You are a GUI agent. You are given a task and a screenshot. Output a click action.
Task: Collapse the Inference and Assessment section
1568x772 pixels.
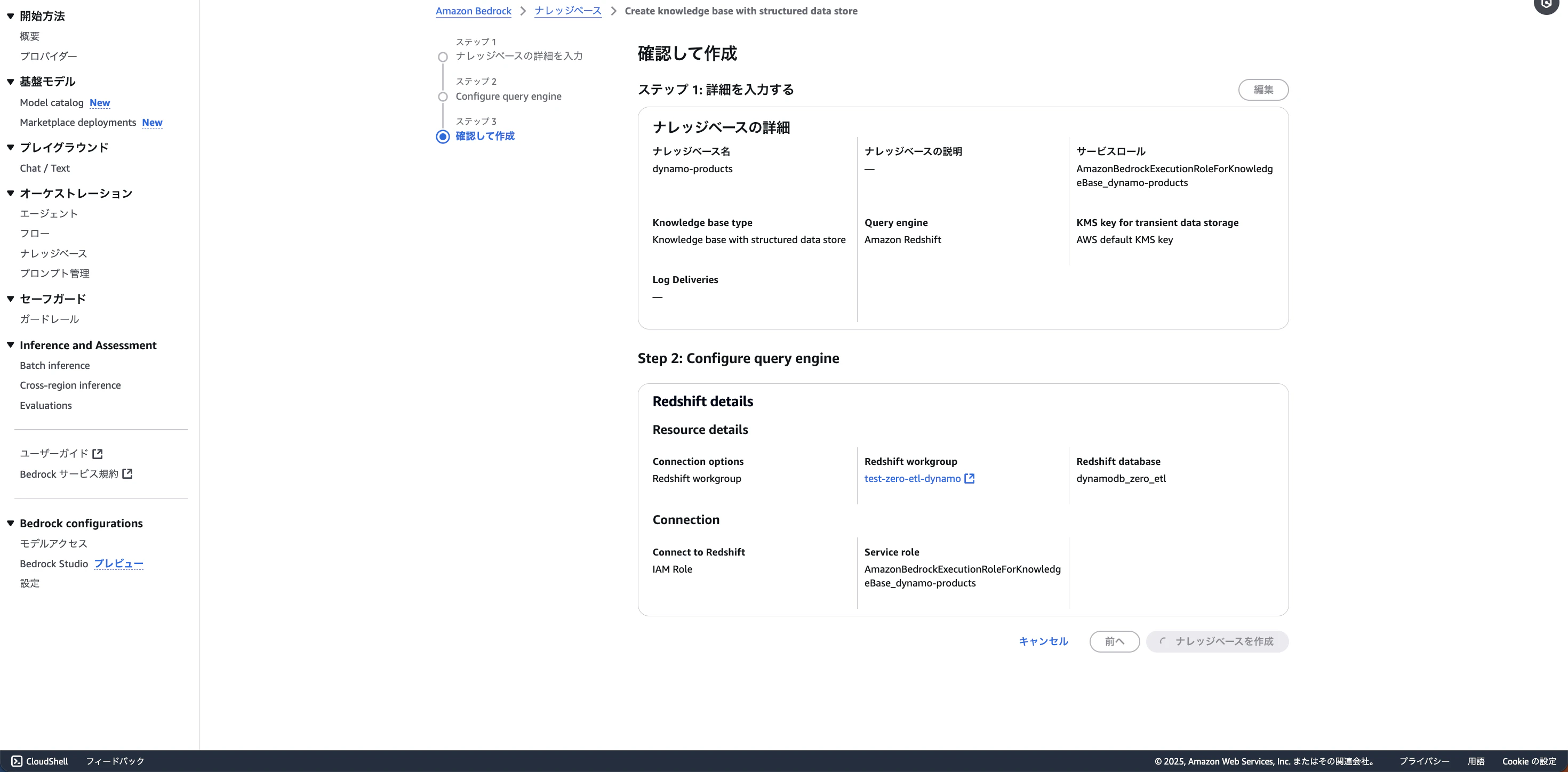[10, 344]
